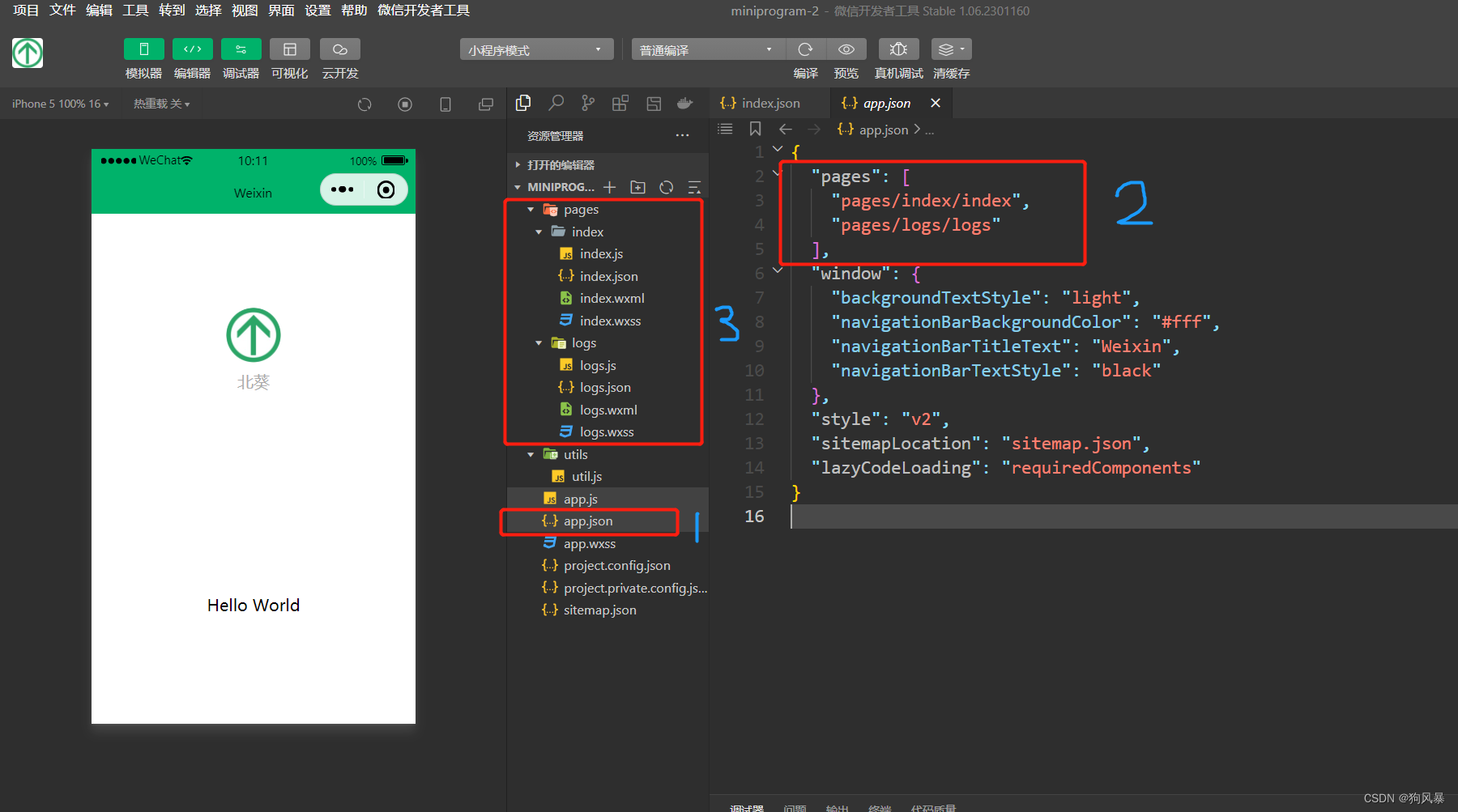1458x812 pixels.
Task: Fold the window object at line 6
Action: (778, 271)
